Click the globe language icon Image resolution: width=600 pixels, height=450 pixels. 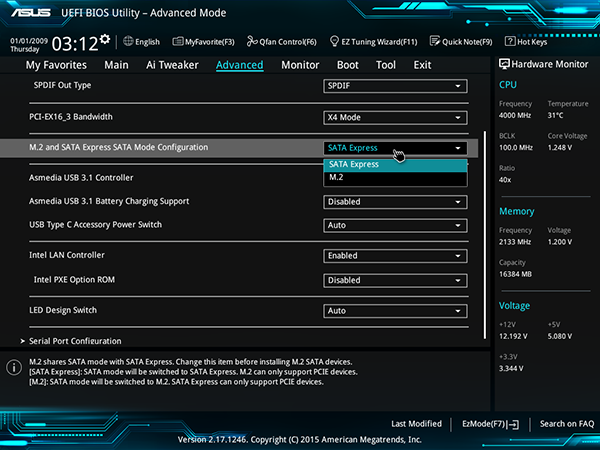point(128,41)
